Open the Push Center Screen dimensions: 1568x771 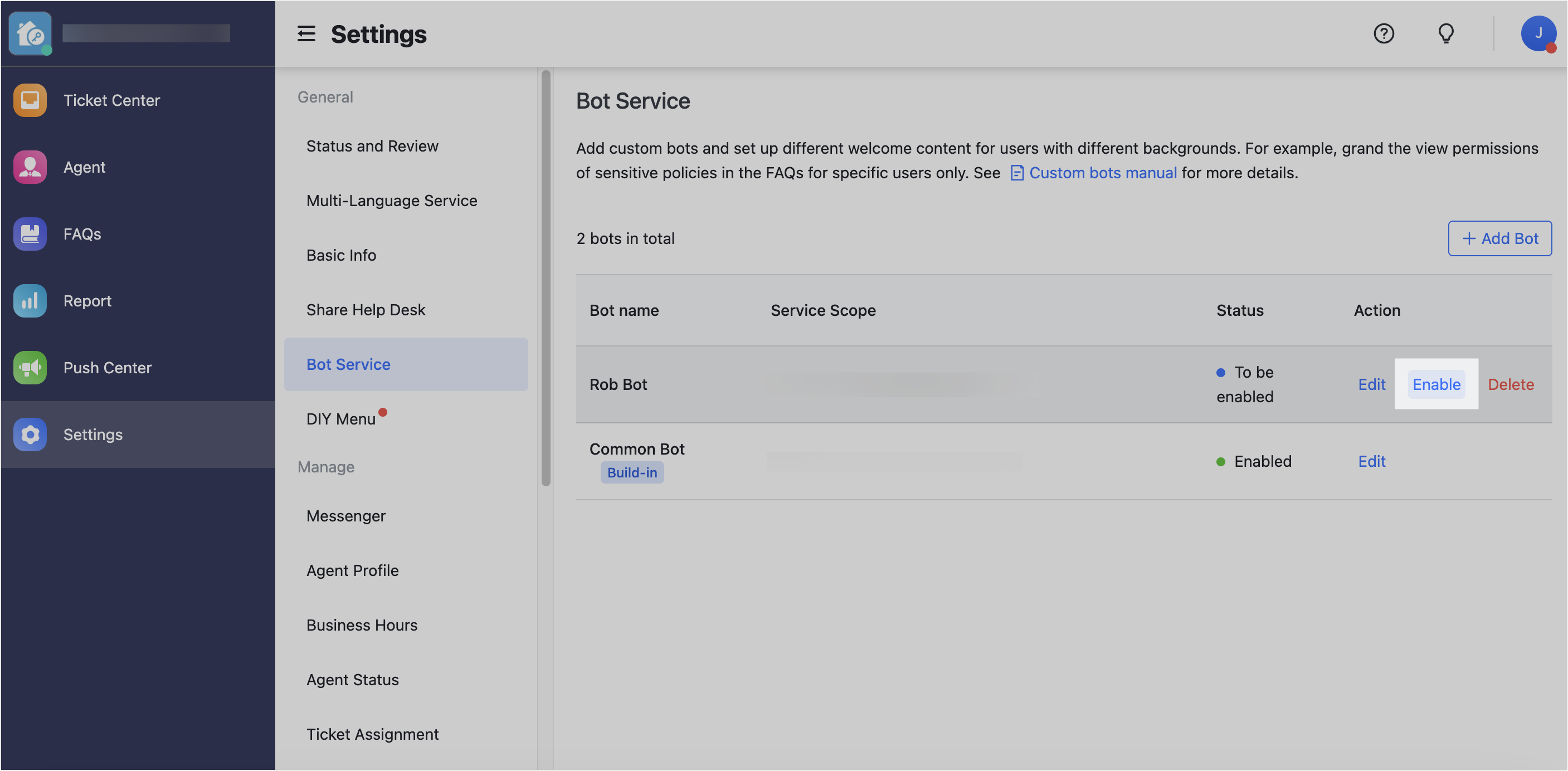click(107, 368)
